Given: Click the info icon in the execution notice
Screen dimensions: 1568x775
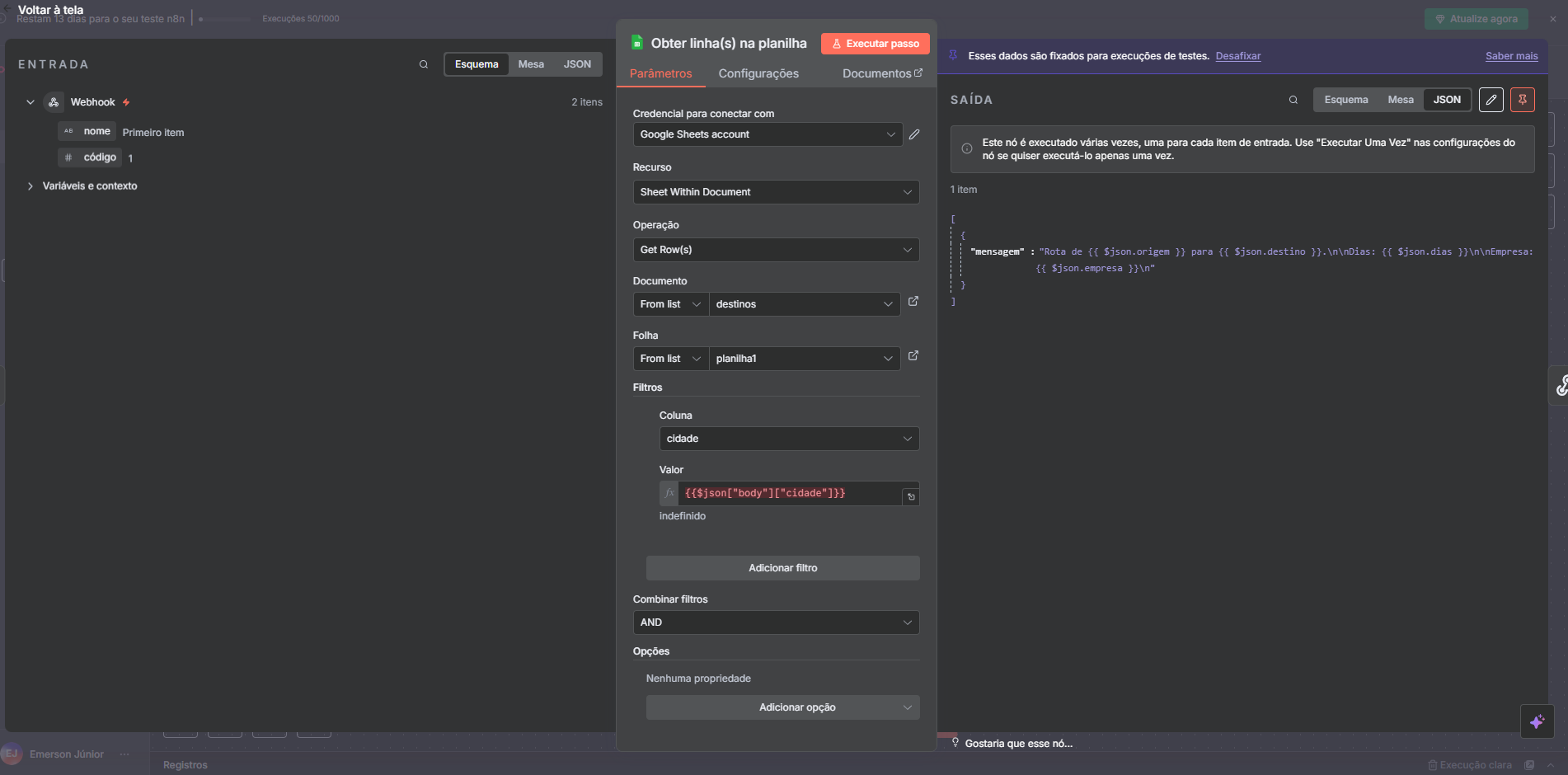Looking at the screenshot, I should [x=966, y=149].
